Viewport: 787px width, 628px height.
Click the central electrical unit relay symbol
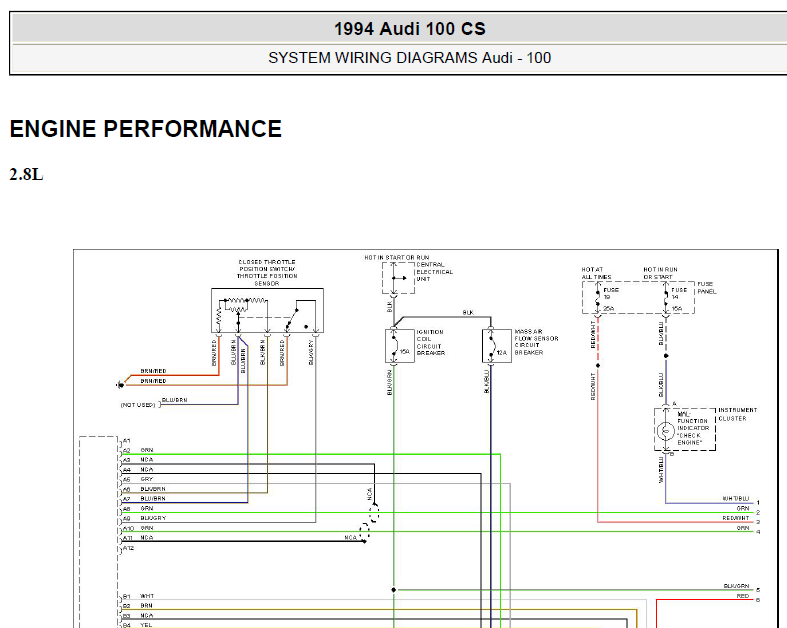(398, 278)
